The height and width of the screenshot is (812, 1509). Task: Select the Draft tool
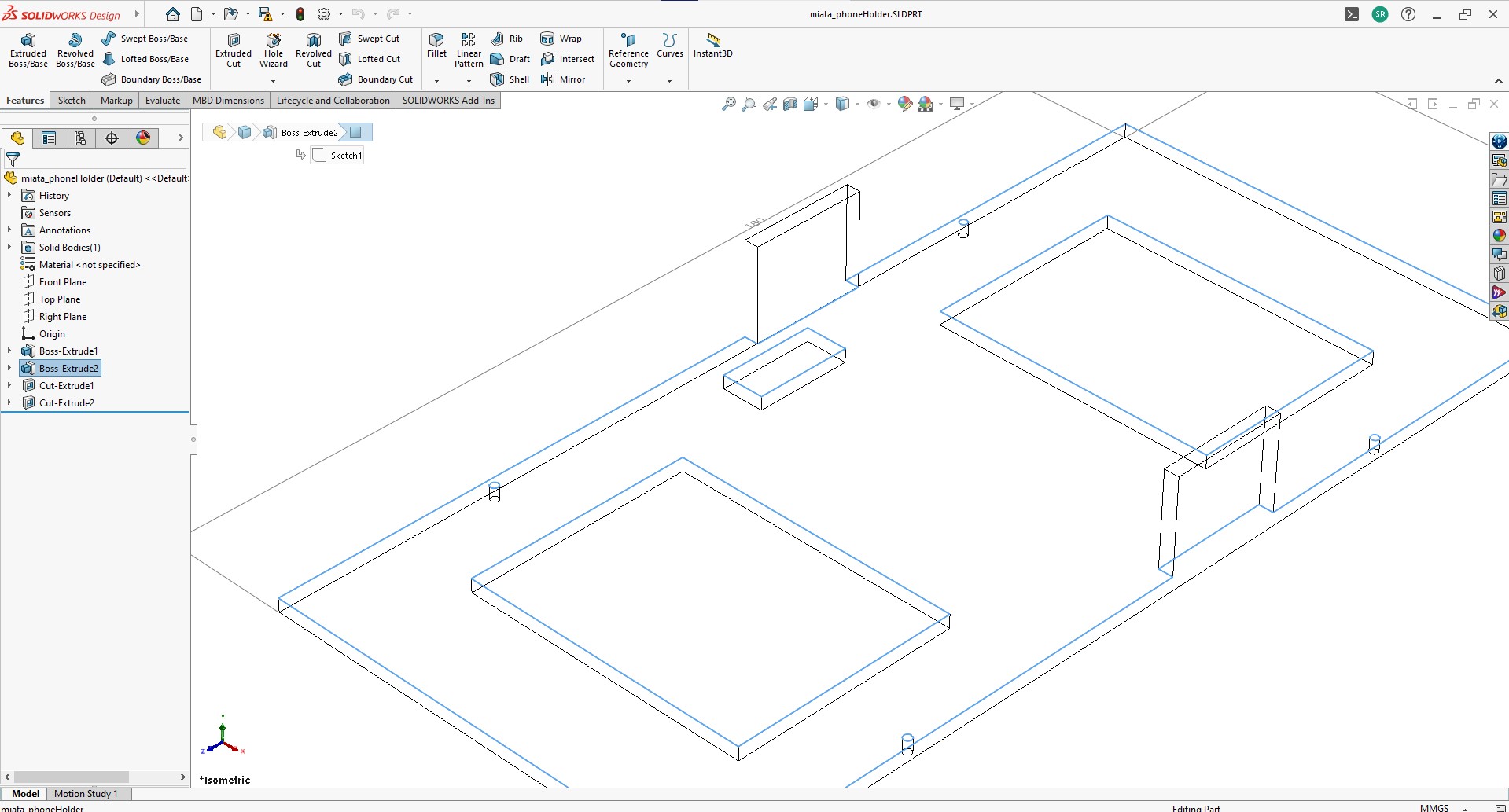(x=510, y=59)
